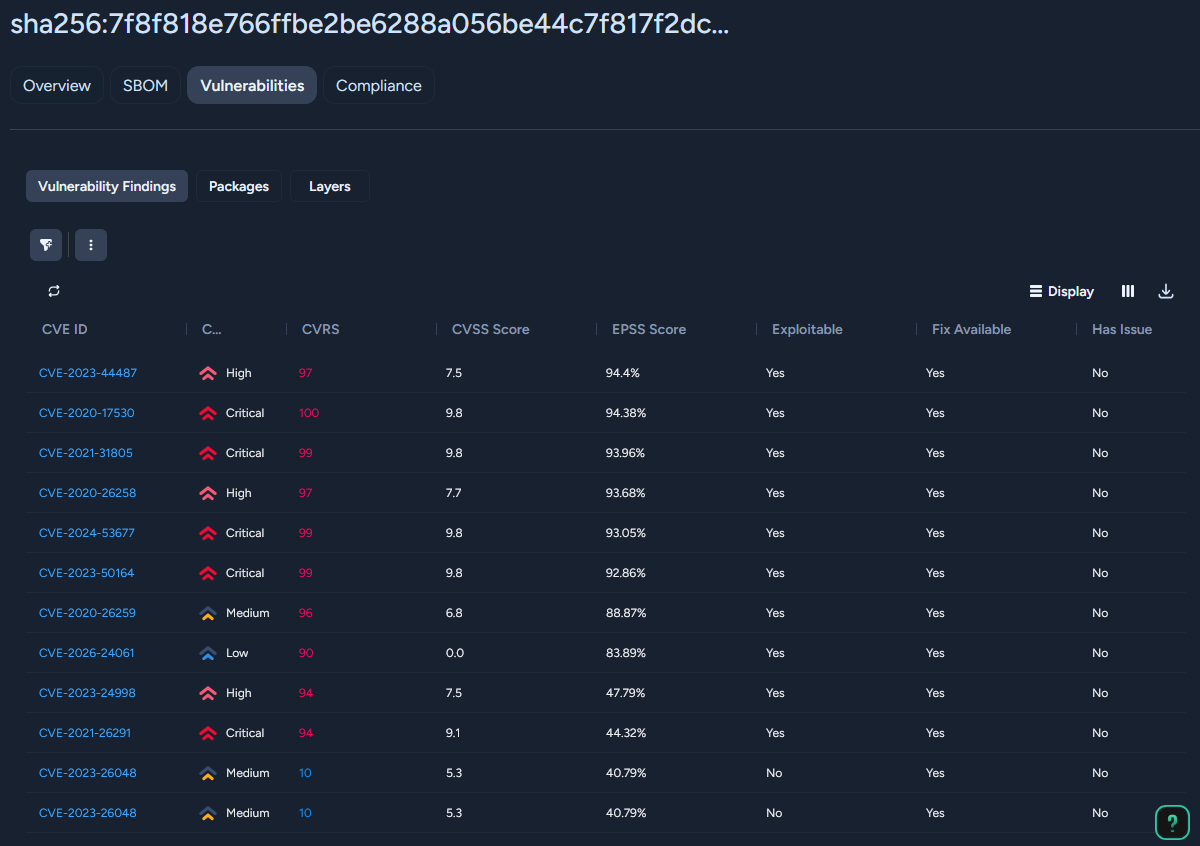Open CVE-2020-17530 link
This screenshot has height=846, width=1200.
click(87, 413)
